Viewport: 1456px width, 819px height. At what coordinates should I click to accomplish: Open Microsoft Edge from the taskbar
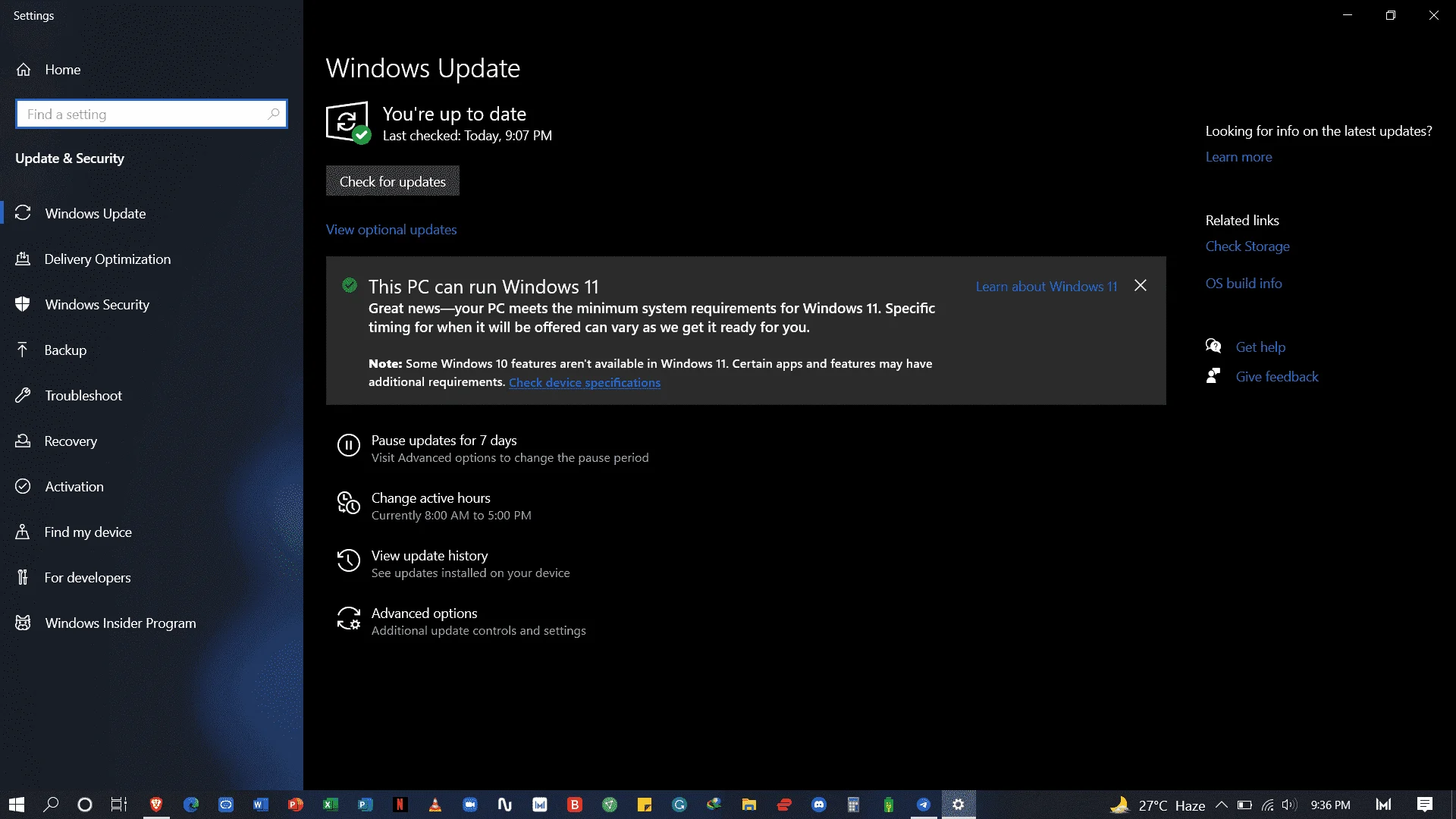[191, 805]
